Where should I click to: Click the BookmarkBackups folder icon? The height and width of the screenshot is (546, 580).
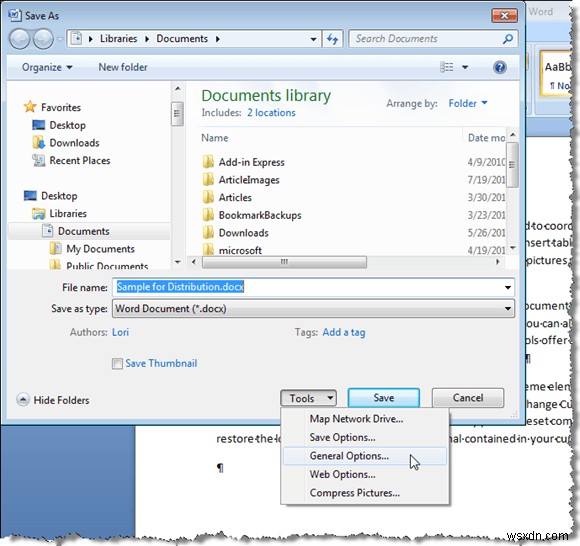208,215
